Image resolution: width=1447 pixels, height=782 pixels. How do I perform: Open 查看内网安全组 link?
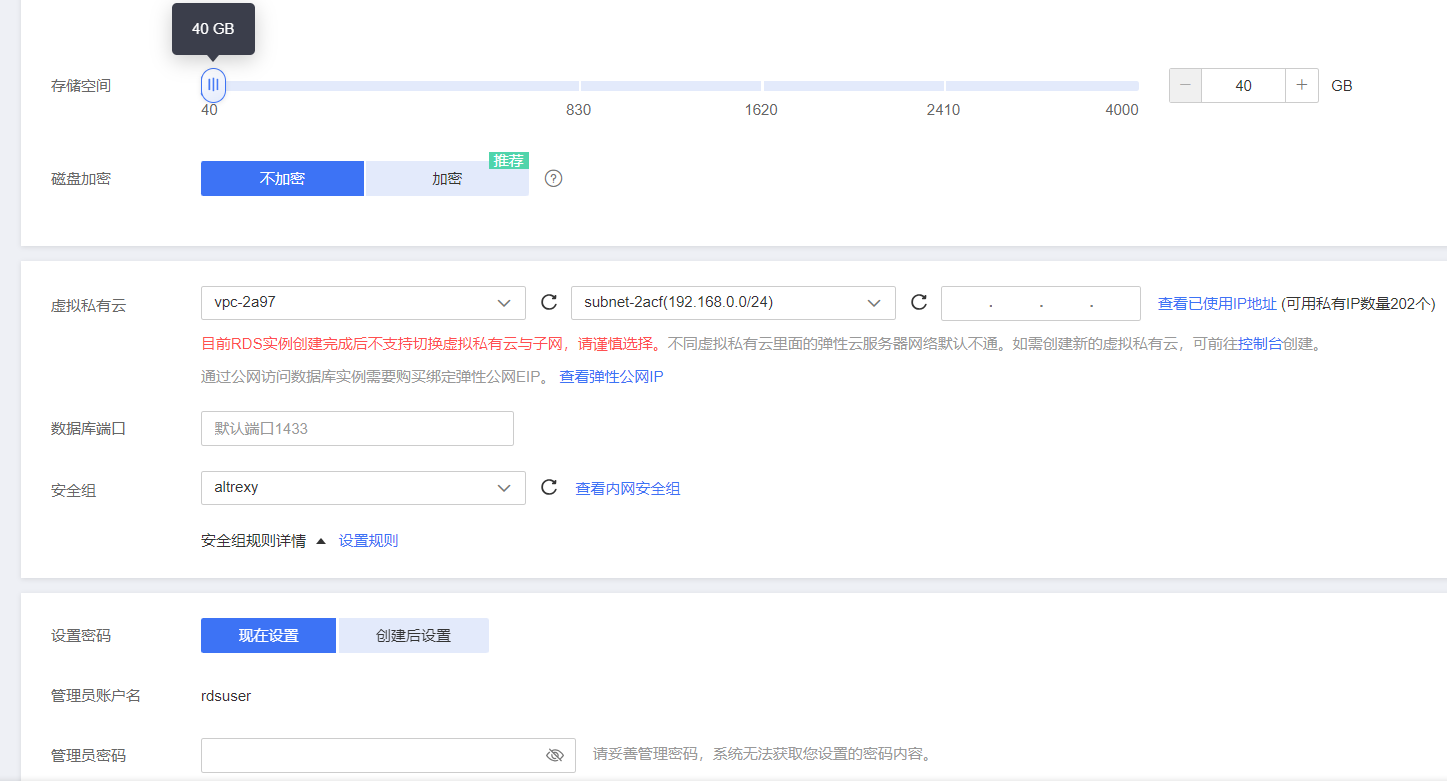(628, 489)
